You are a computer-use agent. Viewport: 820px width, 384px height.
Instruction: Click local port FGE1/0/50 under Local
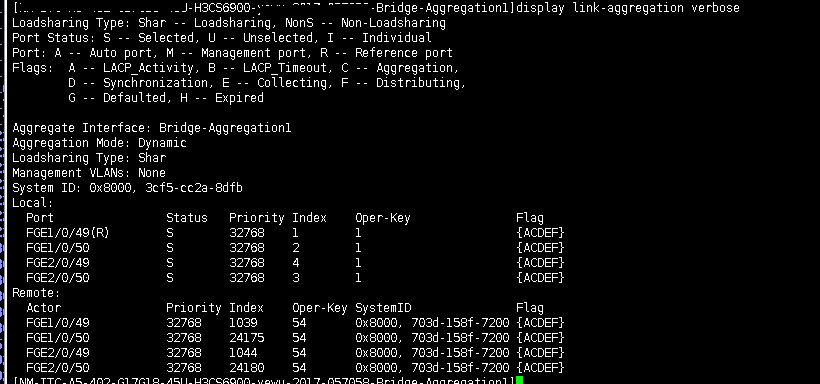click(x=58, y=248)
